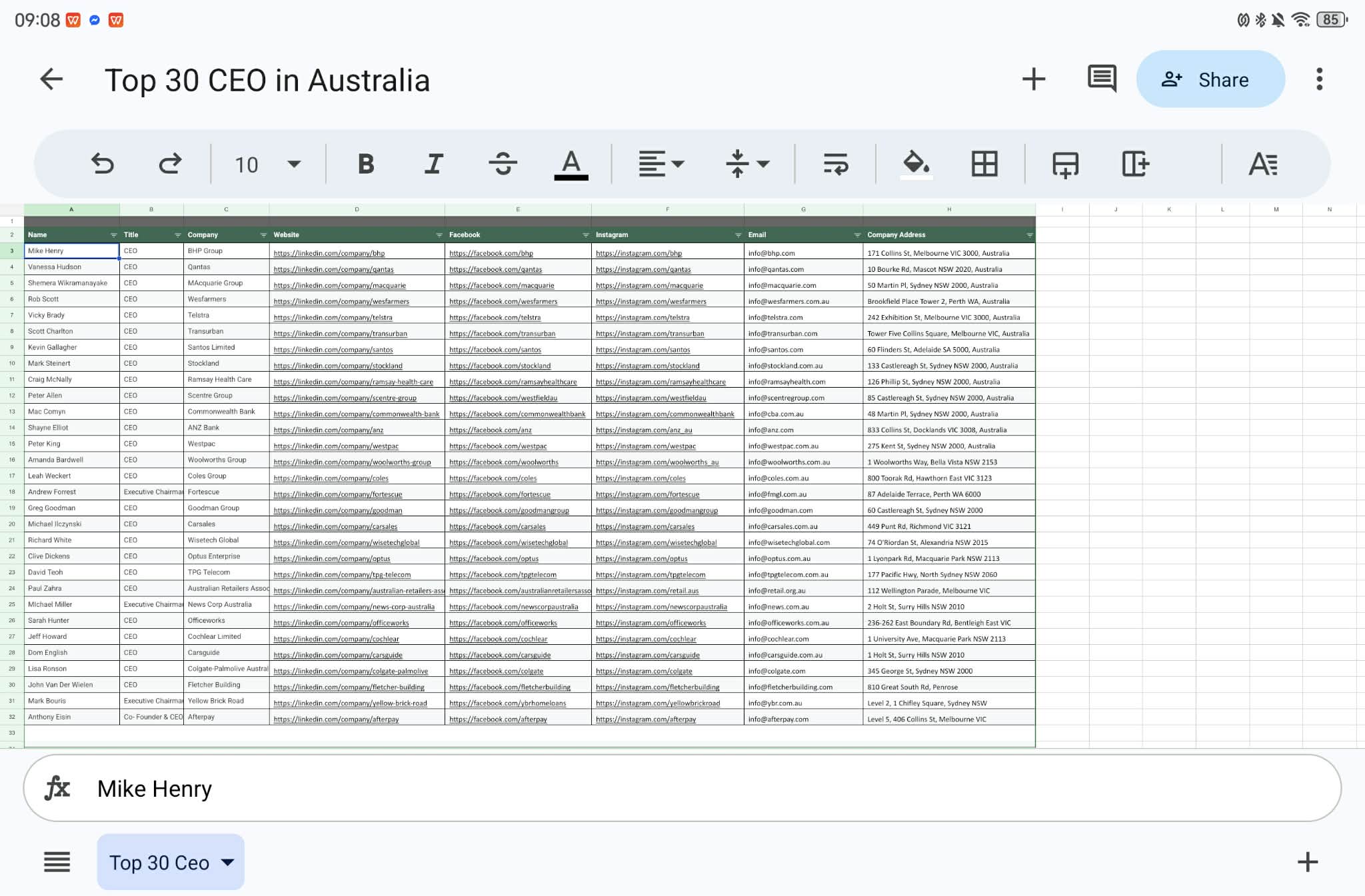Tap the plus insert icon in header
Screen dimensions: 1365x896
1034,79
